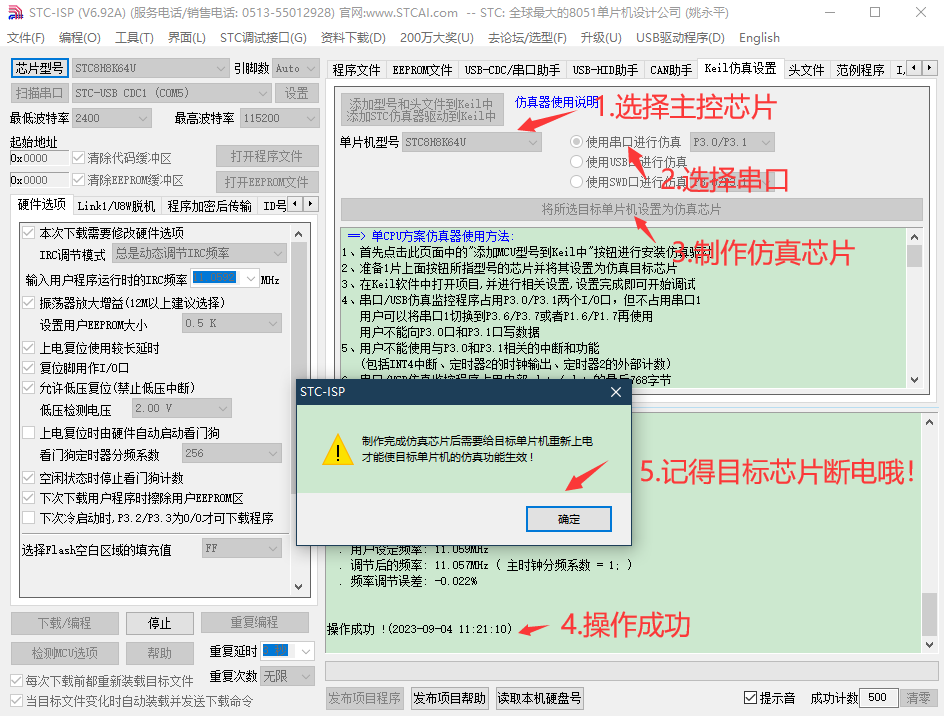Open the IRC调节模式 dropdown

point(199,254)
